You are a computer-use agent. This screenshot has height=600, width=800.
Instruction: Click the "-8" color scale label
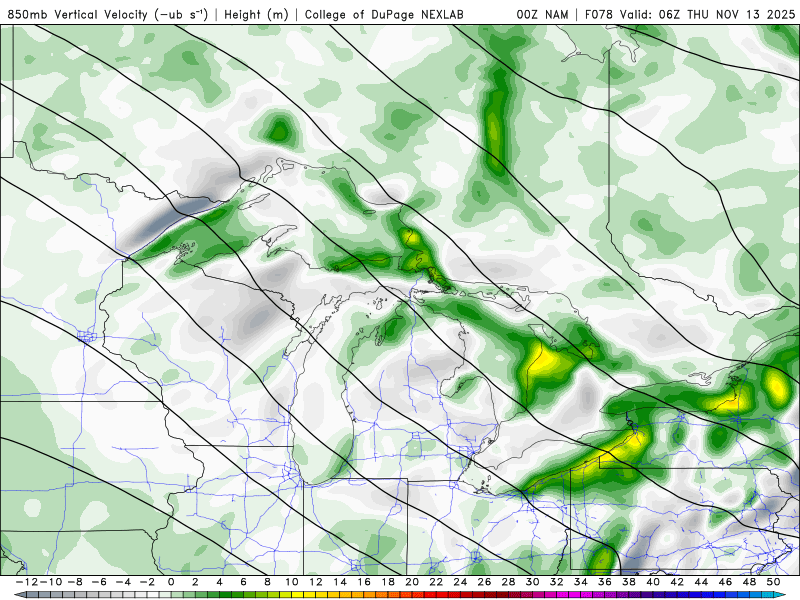(x=75, y=582)
